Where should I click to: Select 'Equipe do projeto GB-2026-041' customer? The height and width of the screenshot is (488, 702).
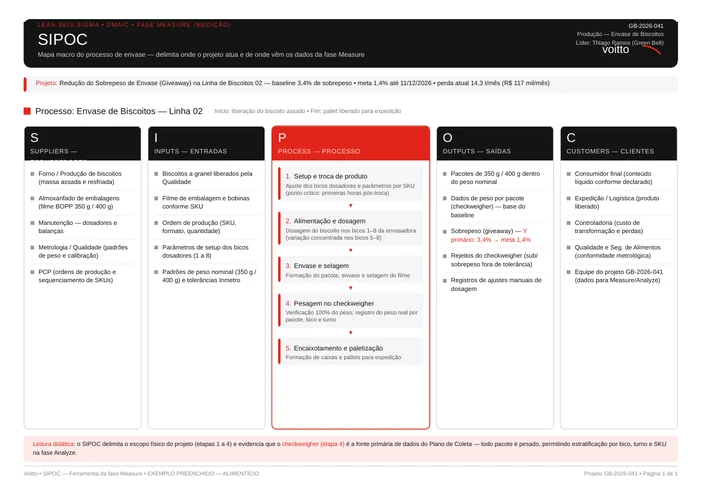pos(619,276)
